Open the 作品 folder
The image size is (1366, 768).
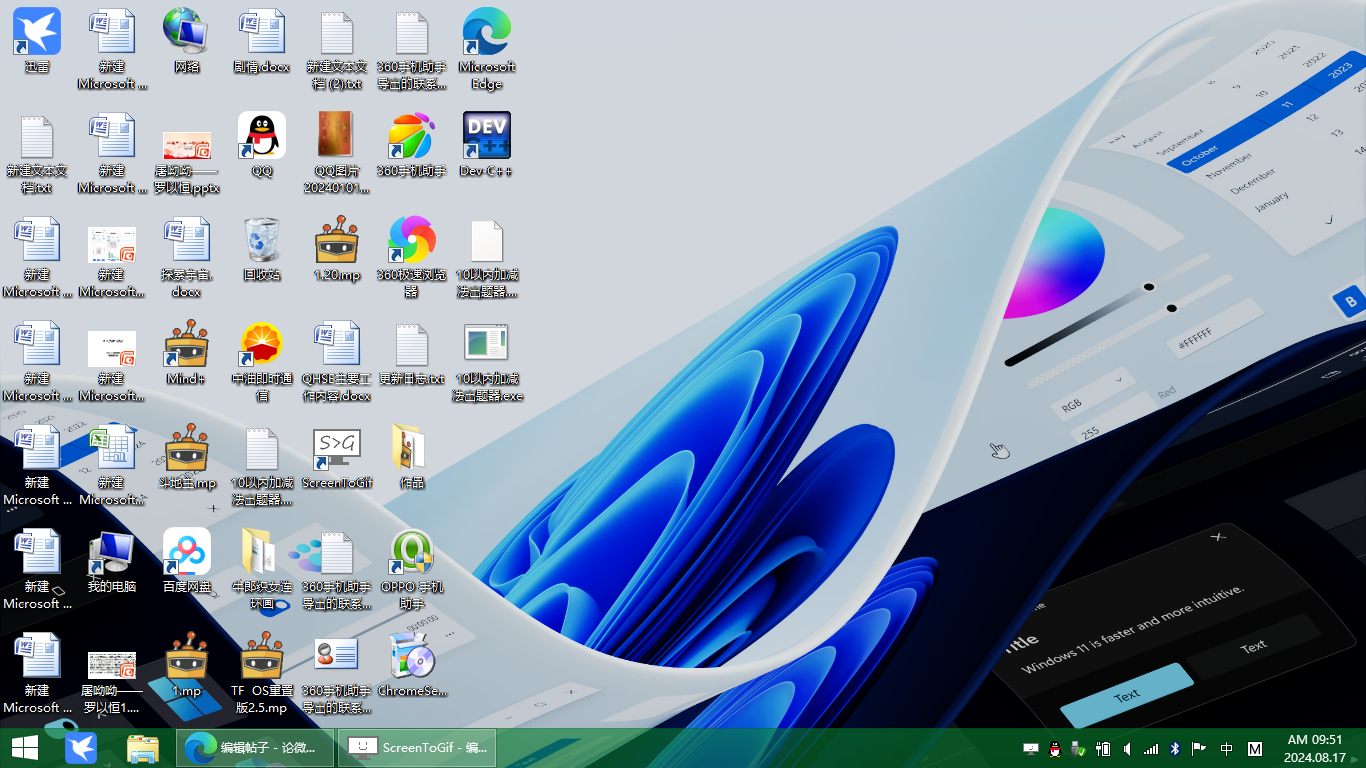[x=412, y=457]
